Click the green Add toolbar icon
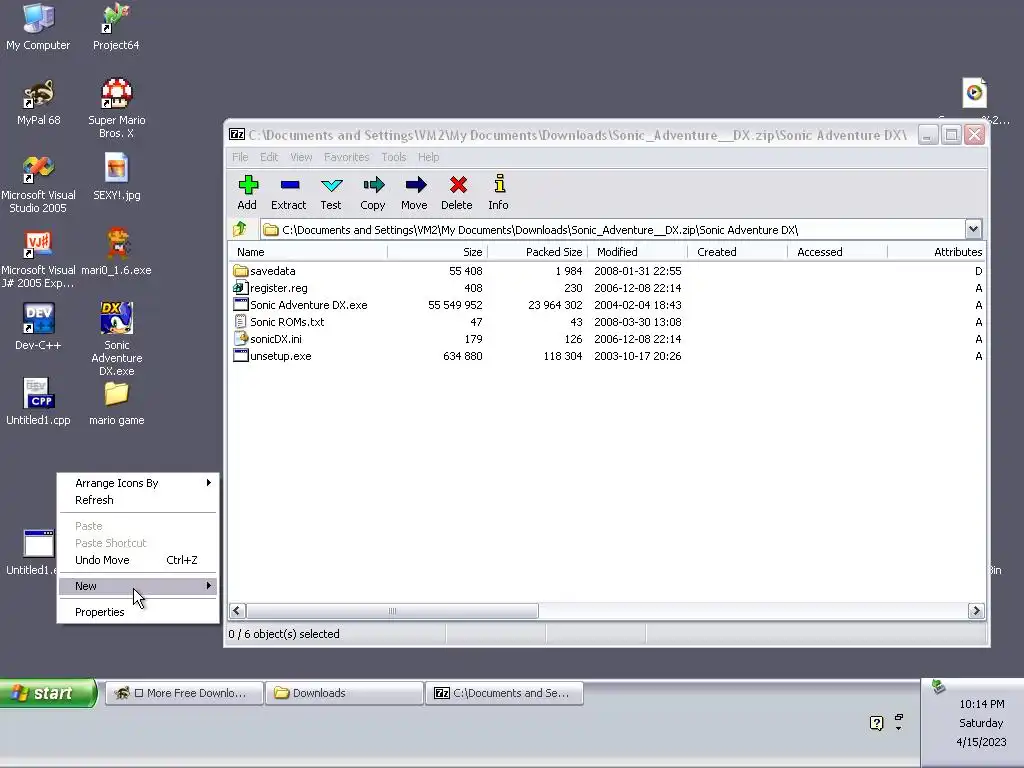Viewport: 1024px width, 768px height. pyautogui.click(x=248, y=185)
